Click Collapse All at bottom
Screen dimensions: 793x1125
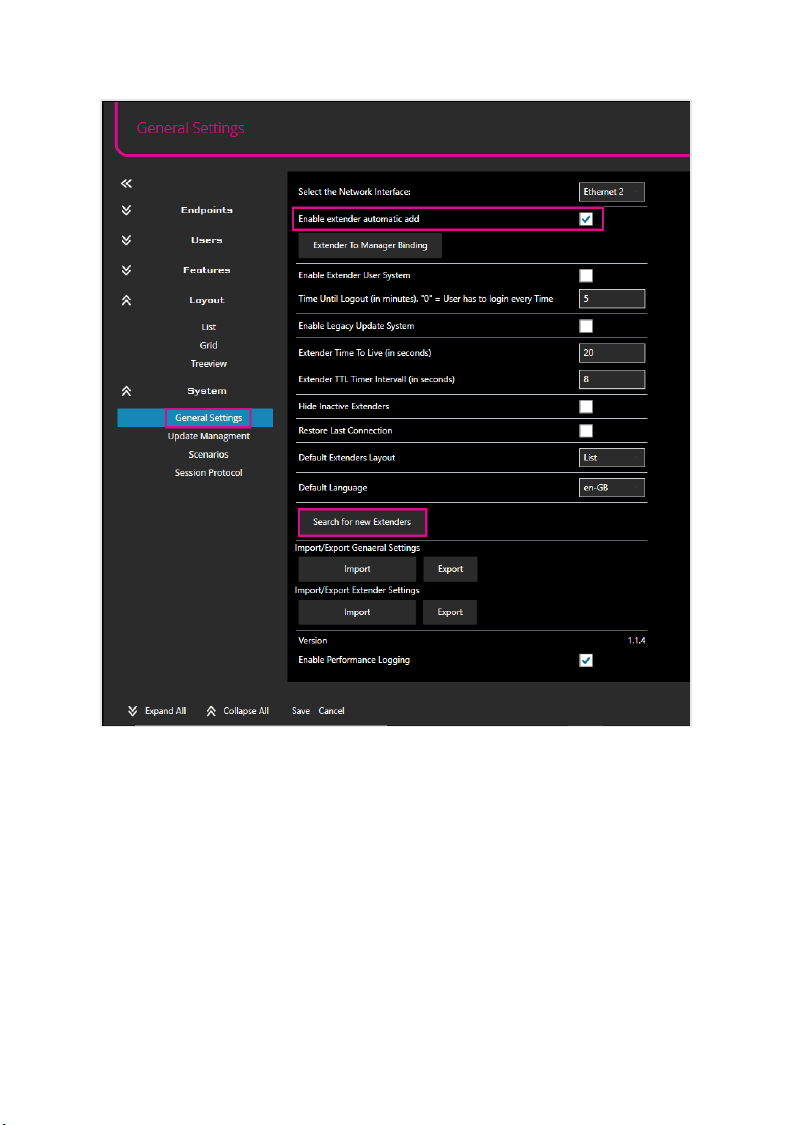coord(245,711)
